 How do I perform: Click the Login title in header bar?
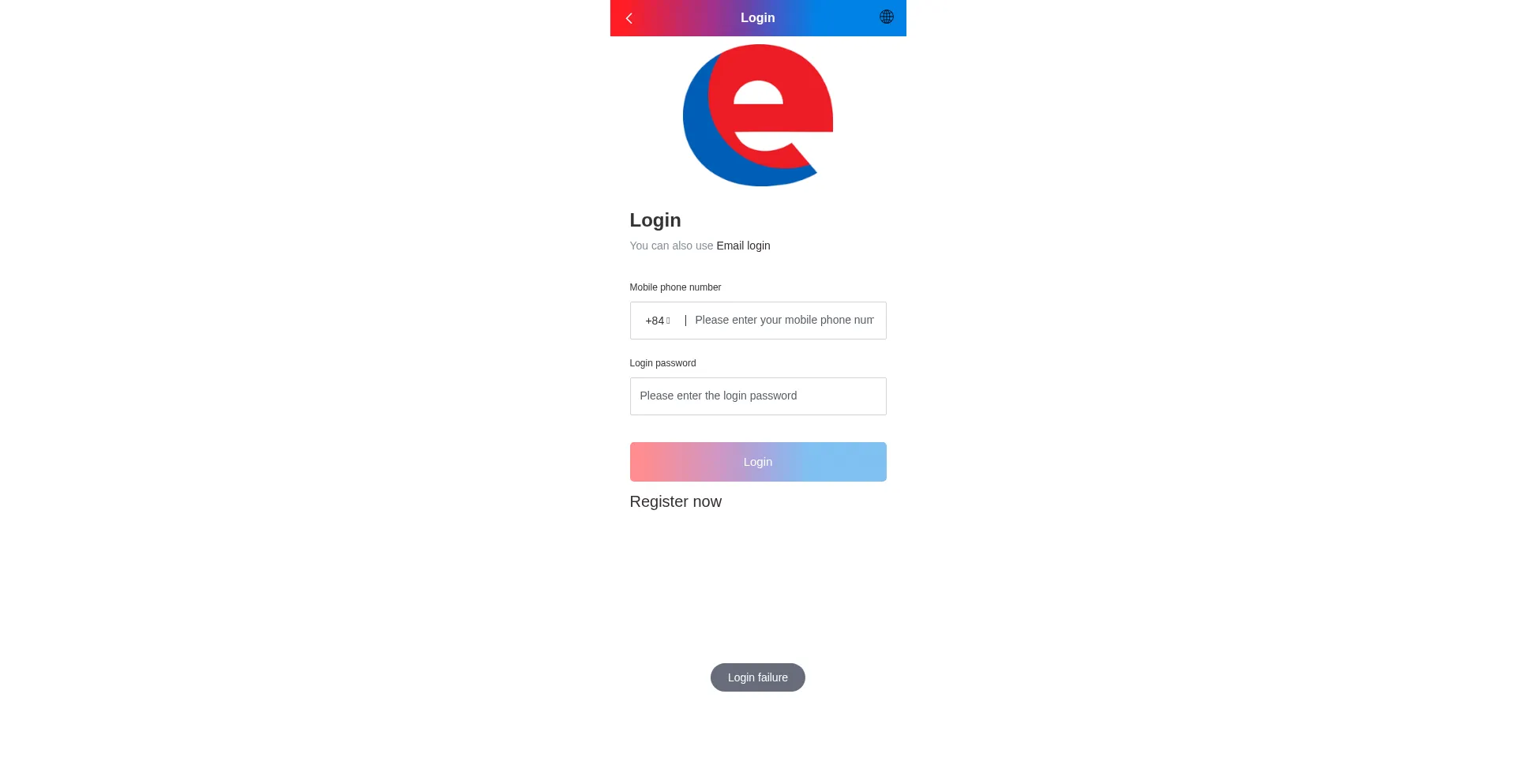coord(758,17)
